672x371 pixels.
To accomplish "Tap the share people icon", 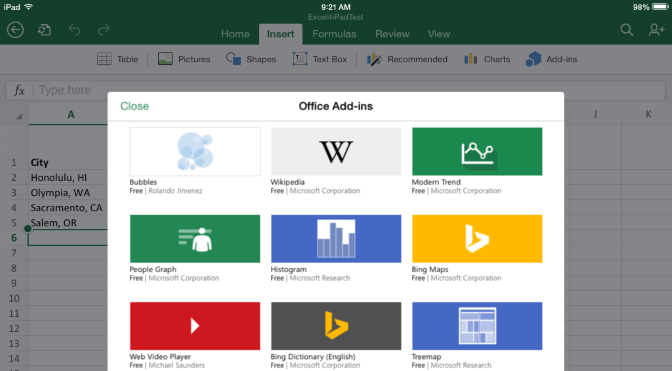I will [x=656, y=30].
